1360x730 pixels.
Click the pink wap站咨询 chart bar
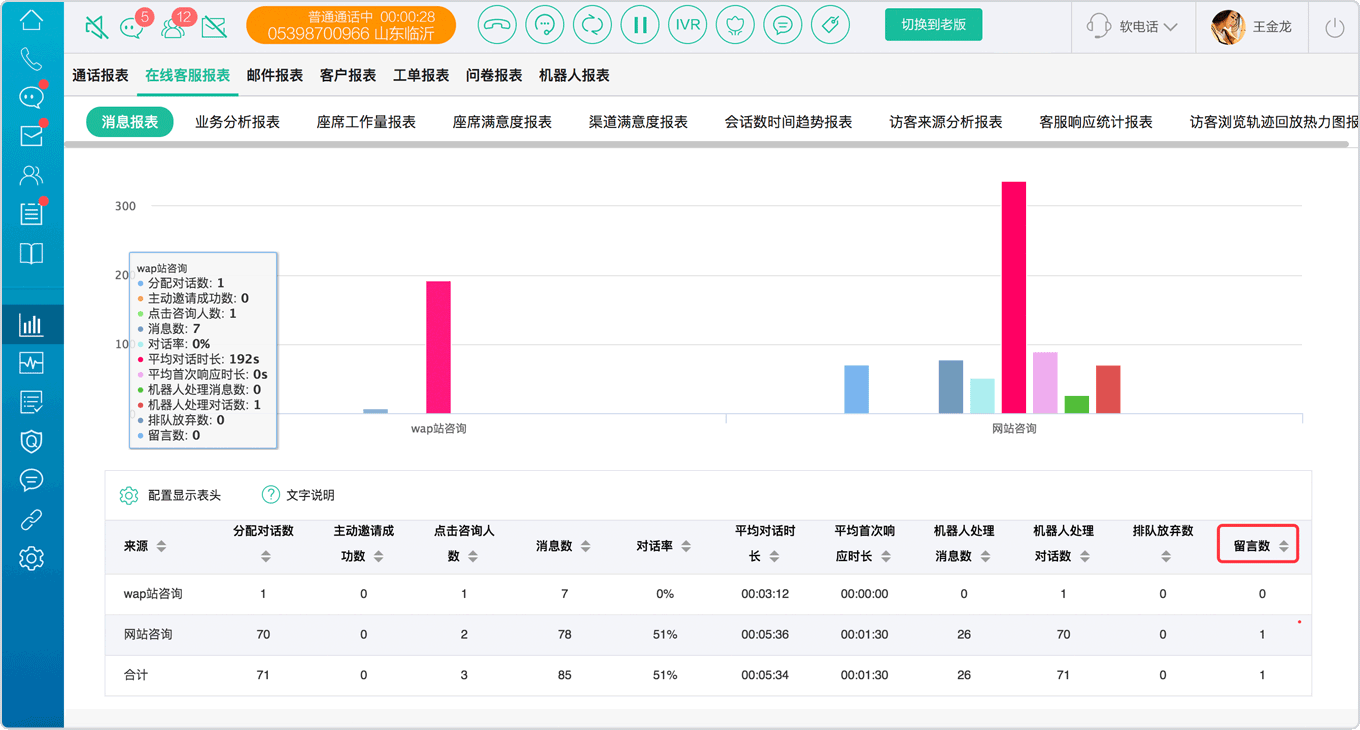438,347
